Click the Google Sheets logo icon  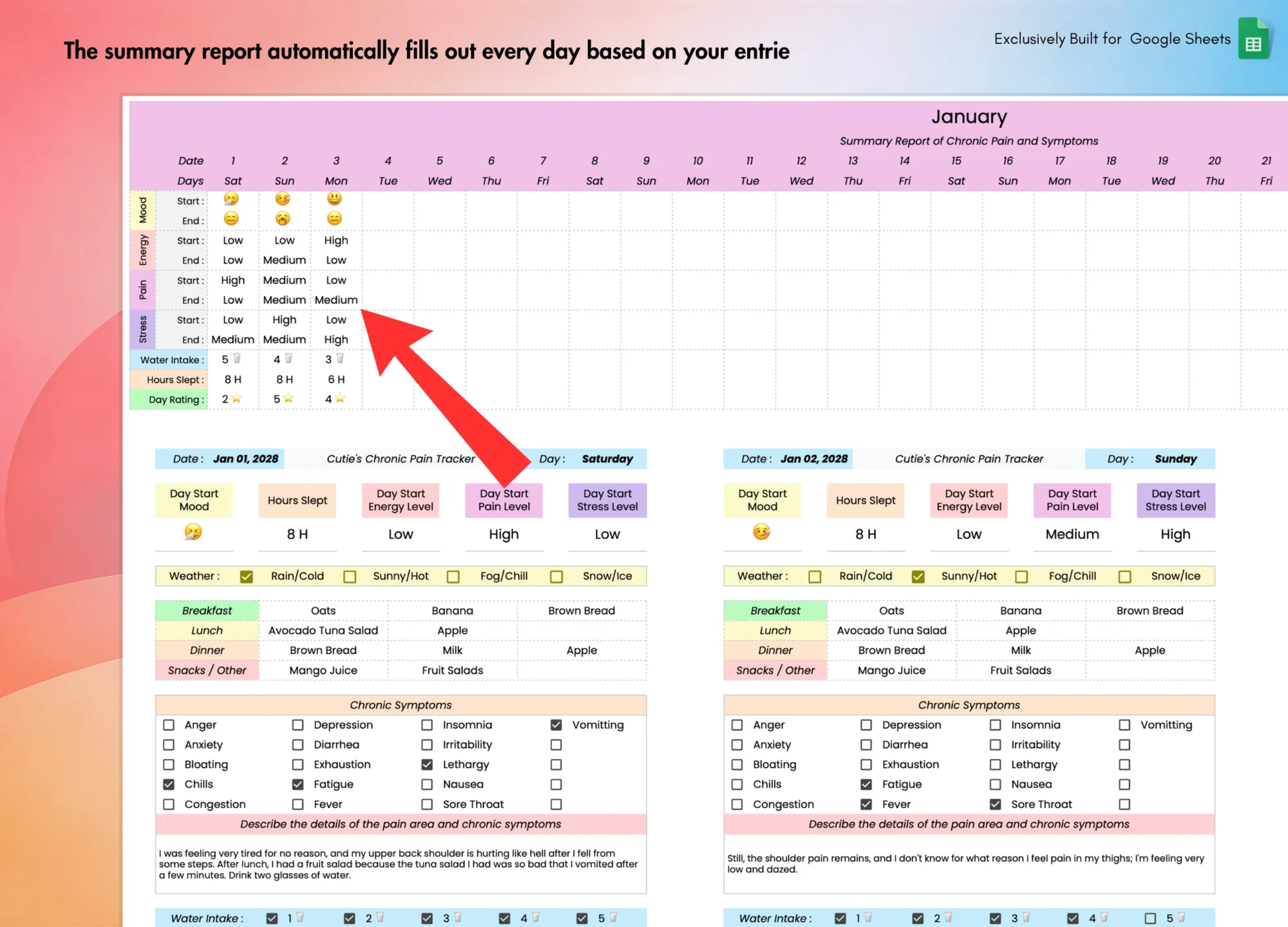tap(1254, 39)
